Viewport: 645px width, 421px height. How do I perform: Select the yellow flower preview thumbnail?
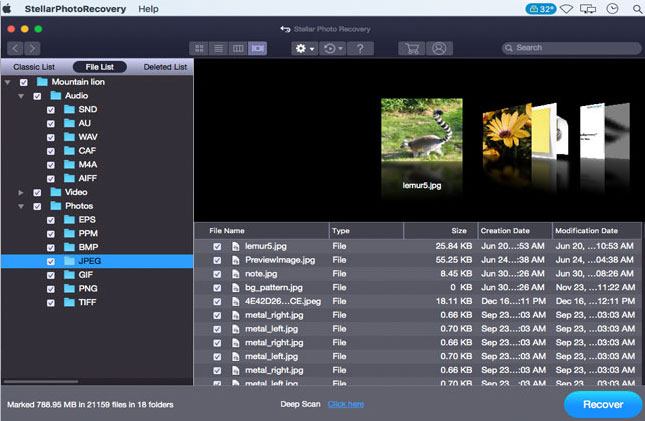point(507,133)
